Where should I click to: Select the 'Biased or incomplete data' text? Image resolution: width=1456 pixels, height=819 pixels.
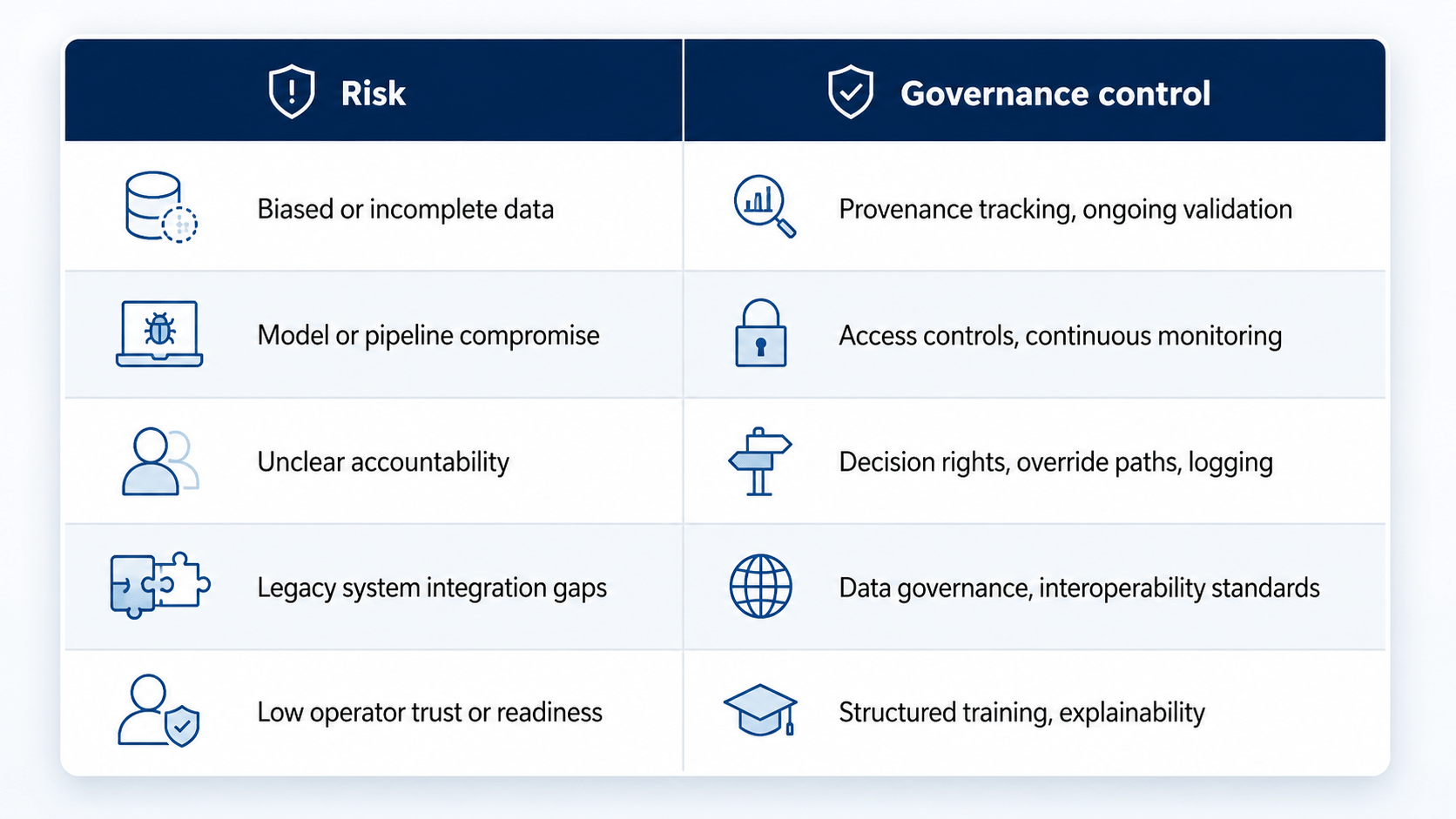[x=406, y=210]
